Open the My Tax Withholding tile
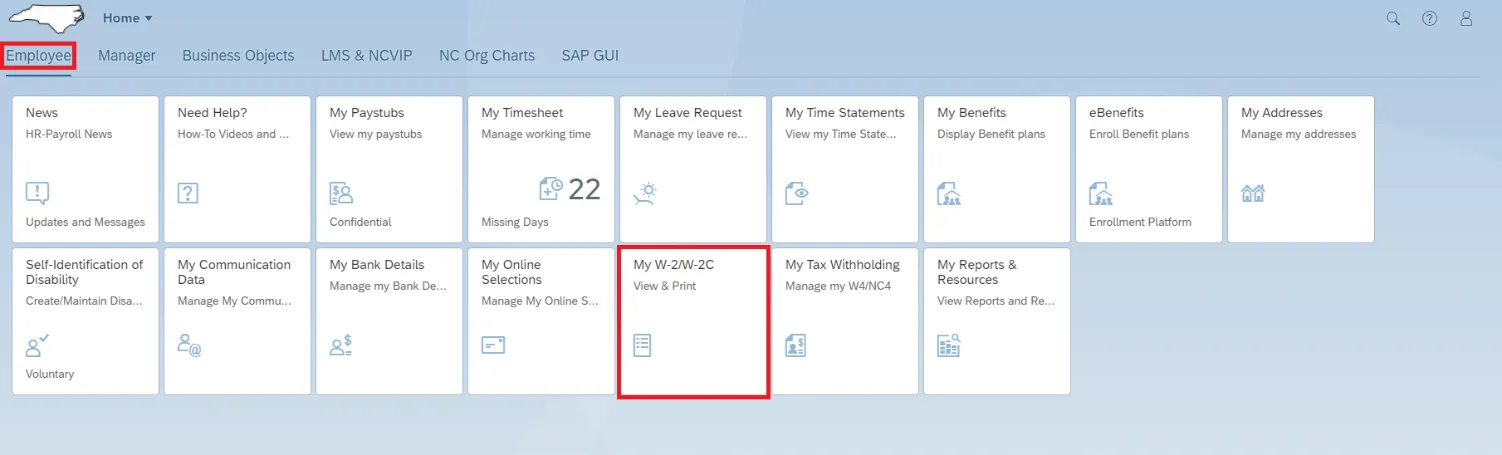The width and height of the screenshot is (1502, 455). point(844,321)
